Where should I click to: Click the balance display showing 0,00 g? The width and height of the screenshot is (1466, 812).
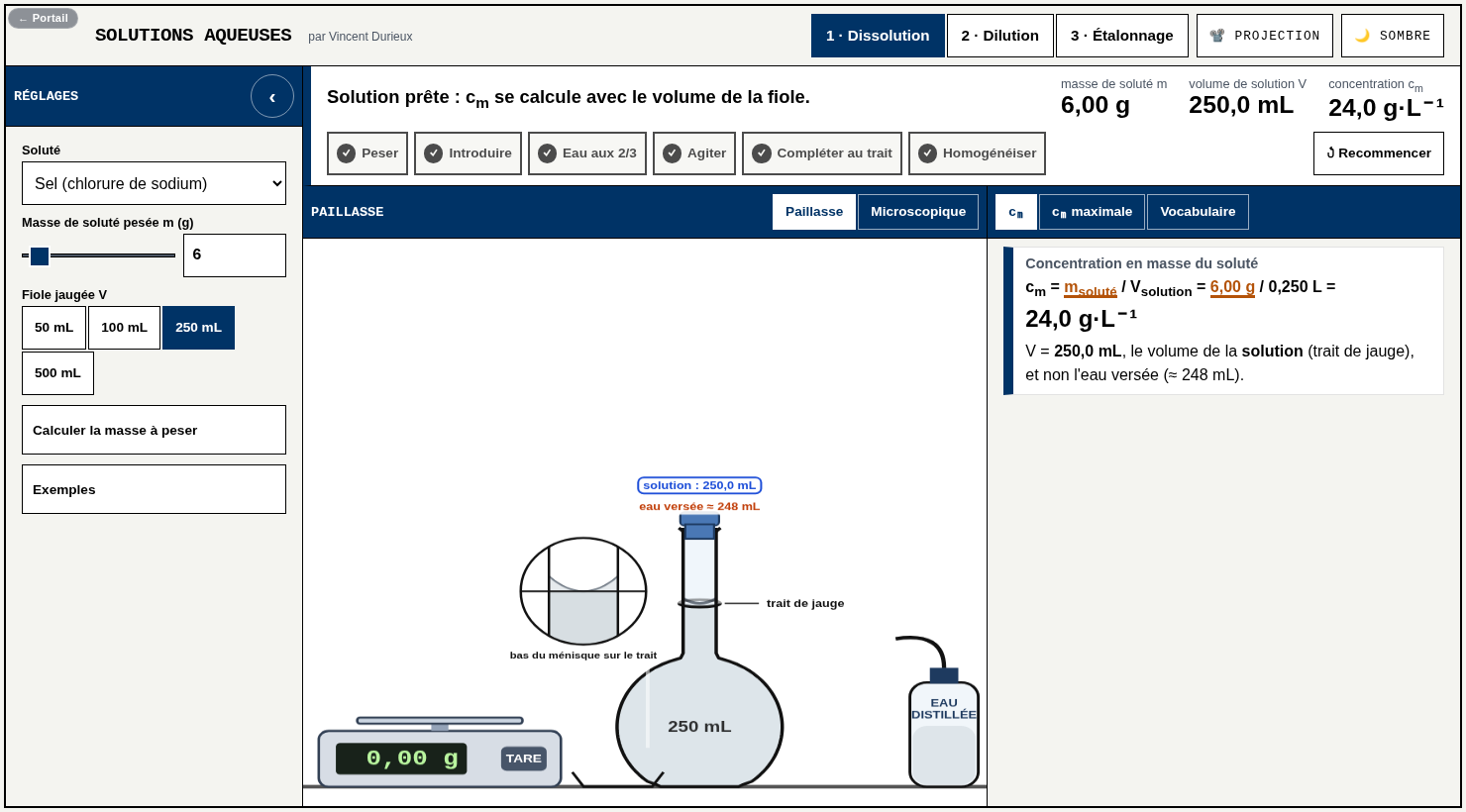point(401,759)
